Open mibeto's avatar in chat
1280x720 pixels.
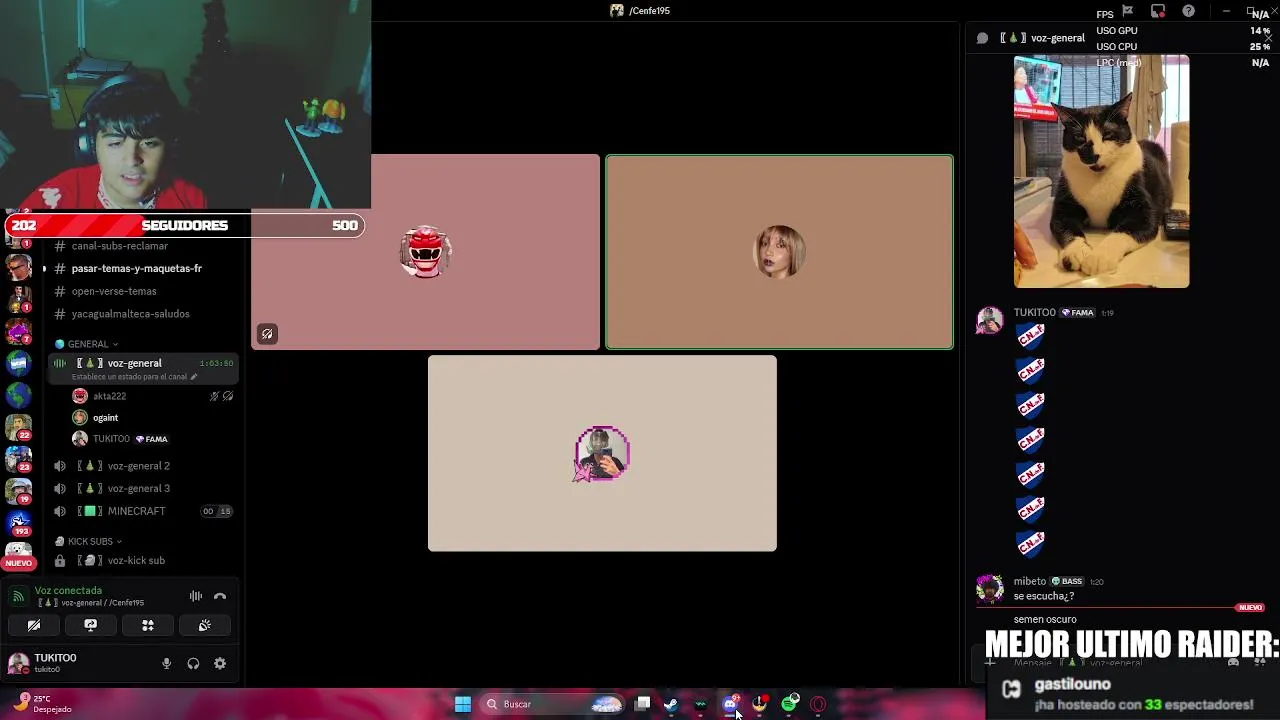coord(990,588)
